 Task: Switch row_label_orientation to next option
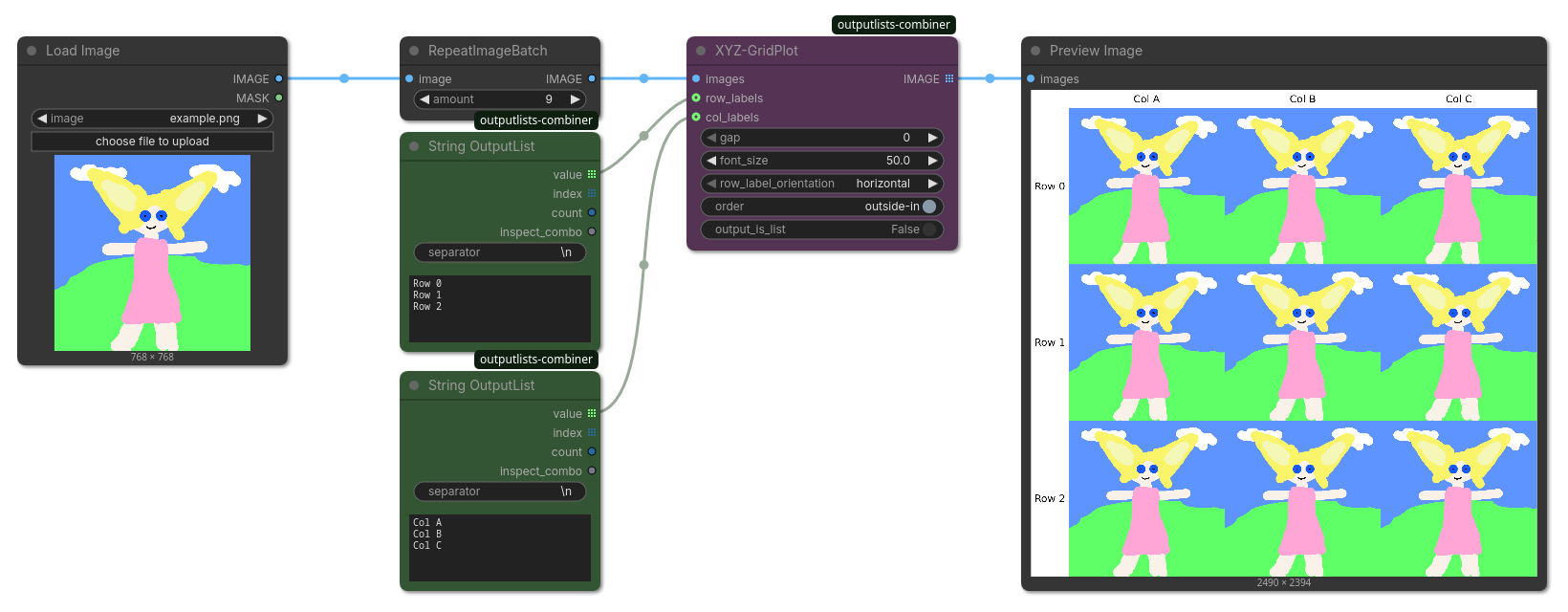[932, 184]
